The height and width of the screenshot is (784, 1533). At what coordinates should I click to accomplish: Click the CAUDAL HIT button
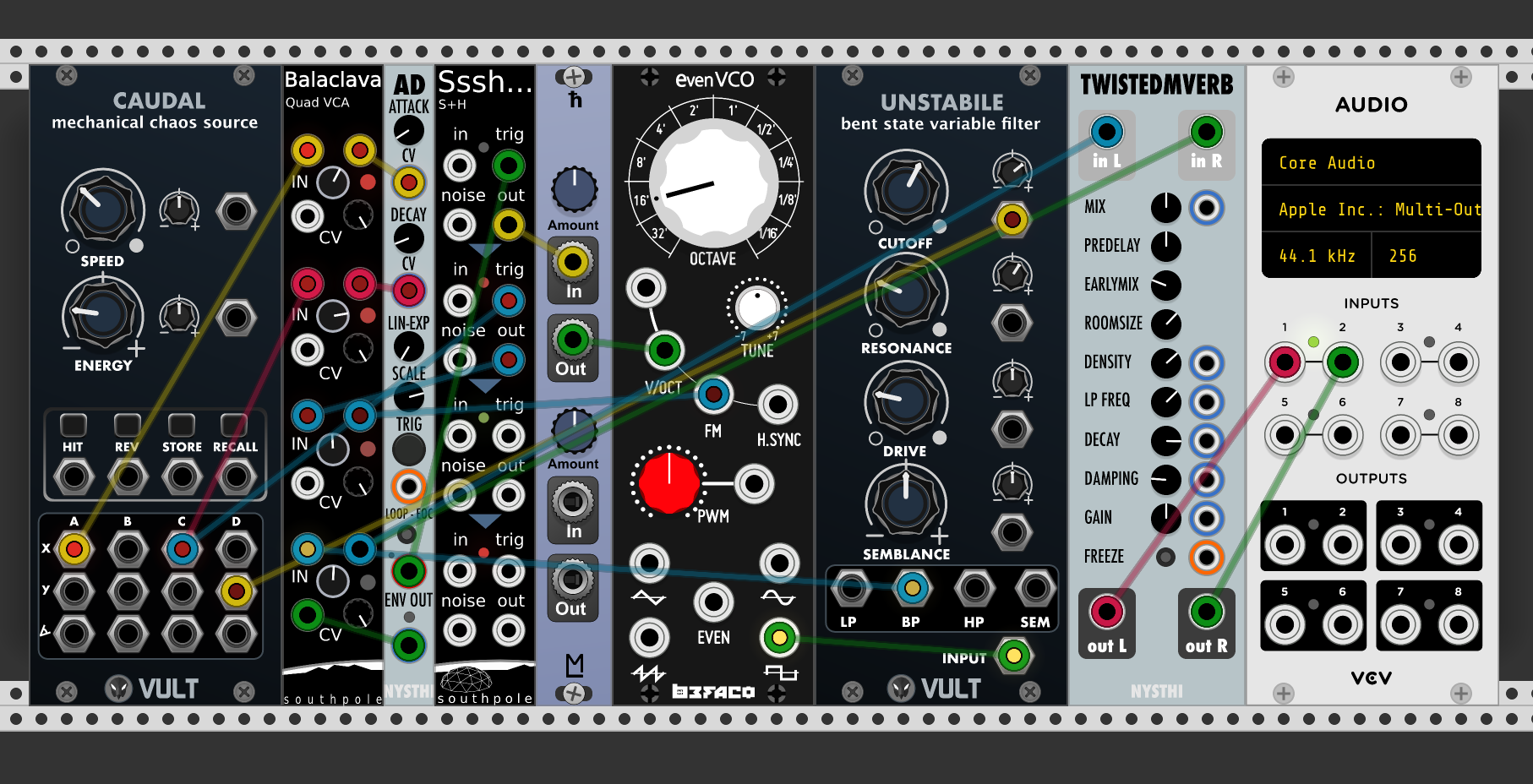coord(74,424)
